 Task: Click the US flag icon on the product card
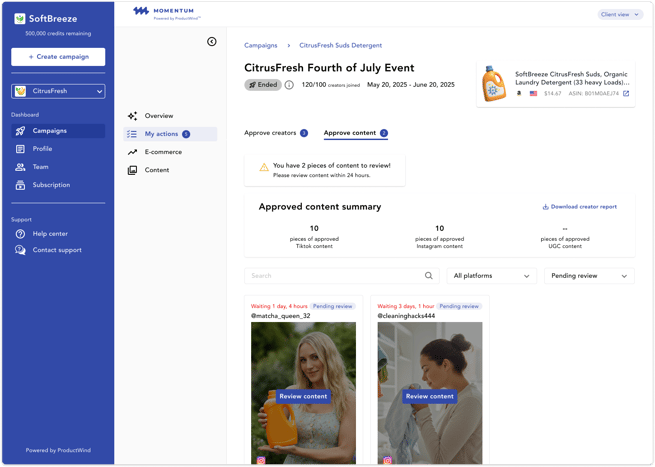click(x=533, y=94)
